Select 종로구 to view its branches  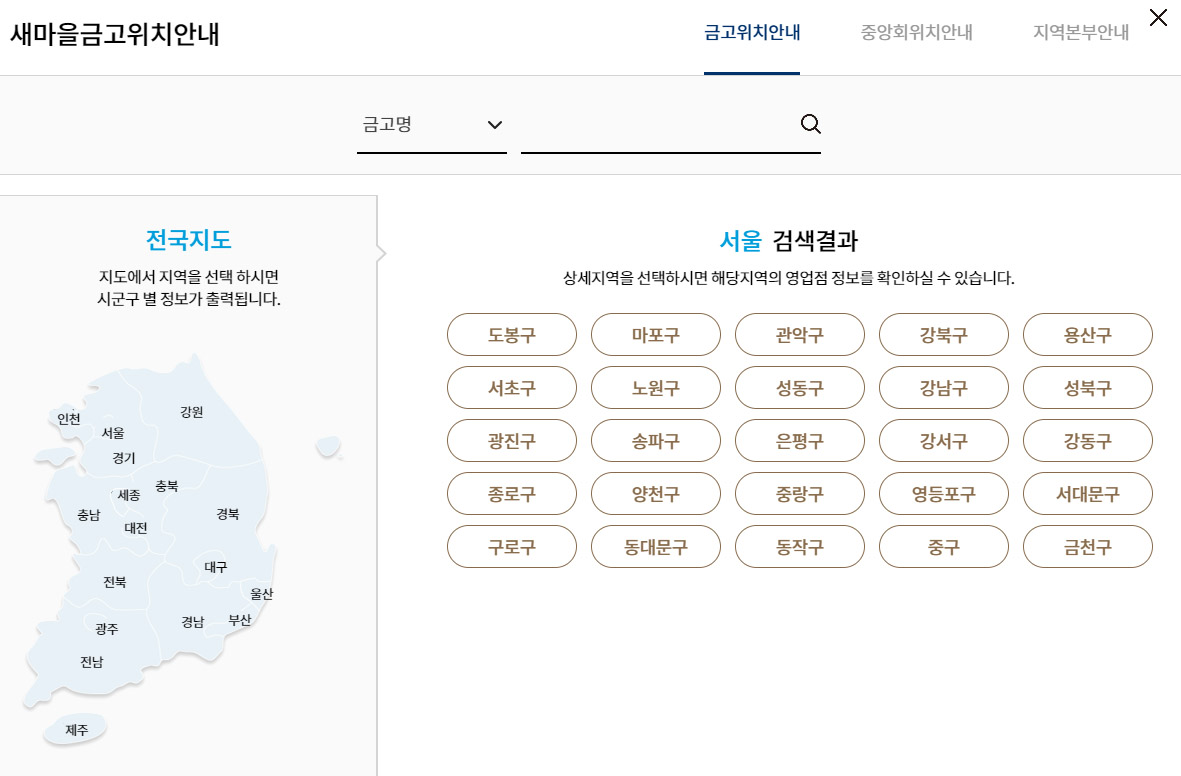point(511,493)
